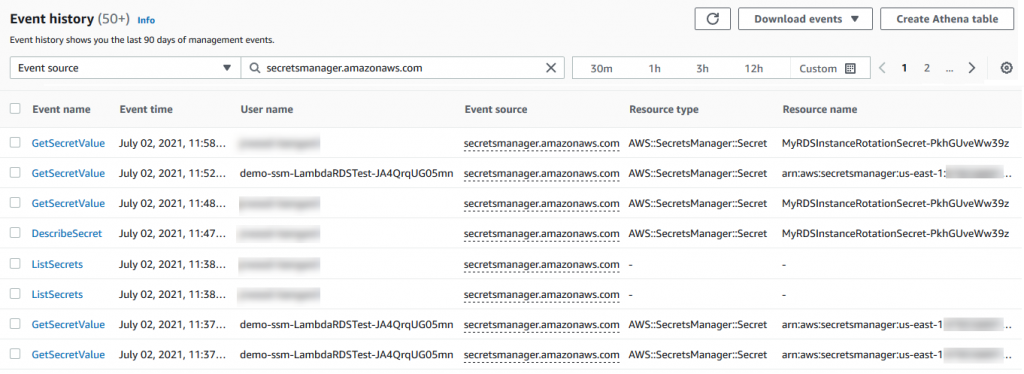This screenshot has width=1024, height=374.
Task: Select page 1 in pagination
Action: 904,68
